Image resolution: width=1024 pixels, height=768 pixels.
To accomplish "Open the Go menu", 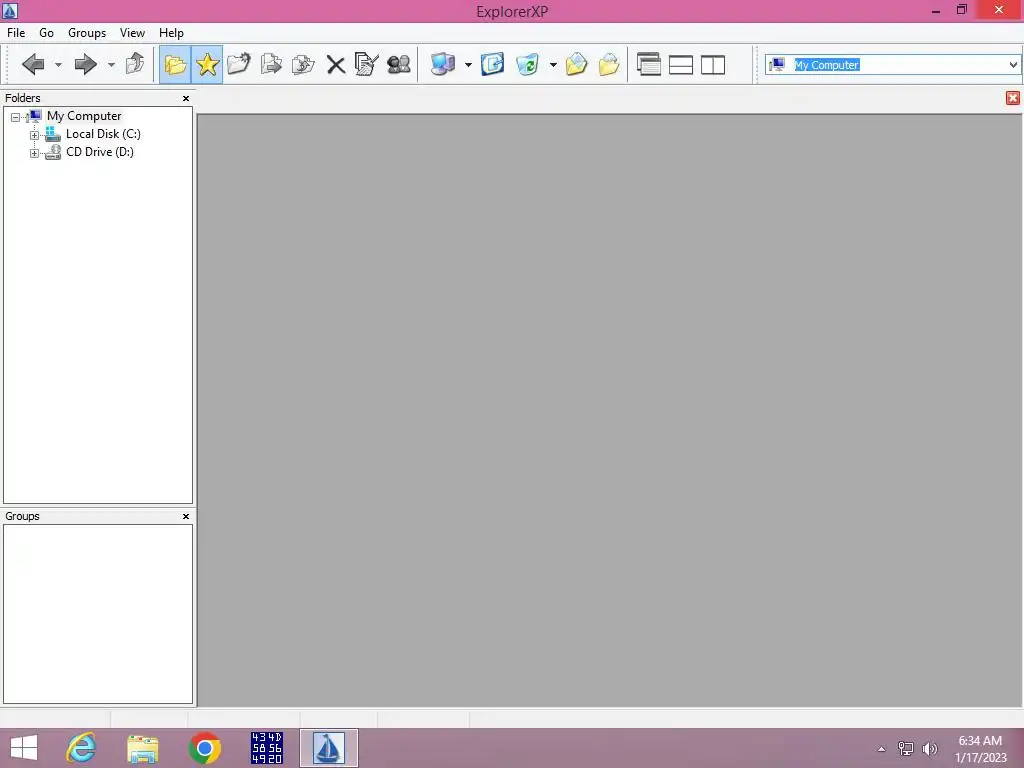I will click(46, 33).
